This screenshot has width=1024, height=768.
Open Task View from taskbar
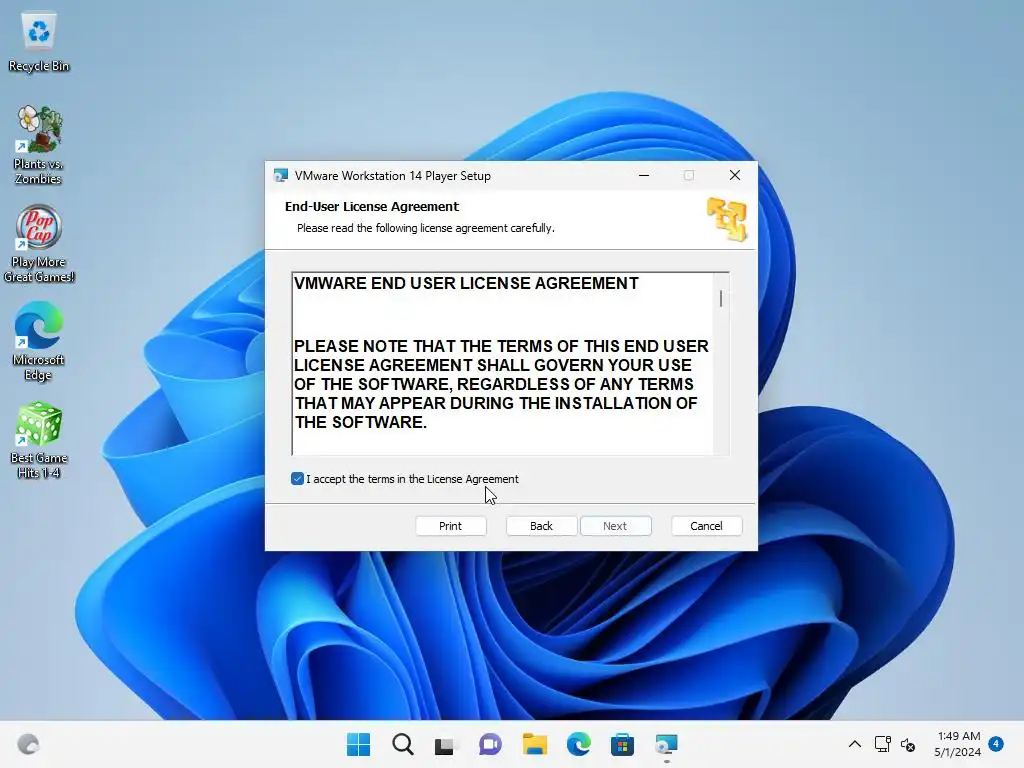coord(445,744)
